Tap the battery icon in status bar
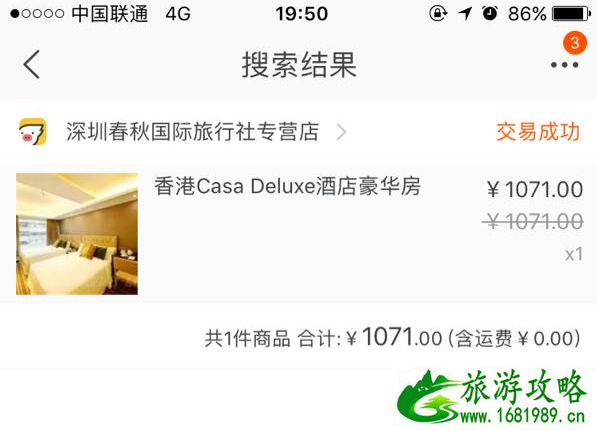The height and width of the screenshot is (431, 597). (x=571, y=14)
